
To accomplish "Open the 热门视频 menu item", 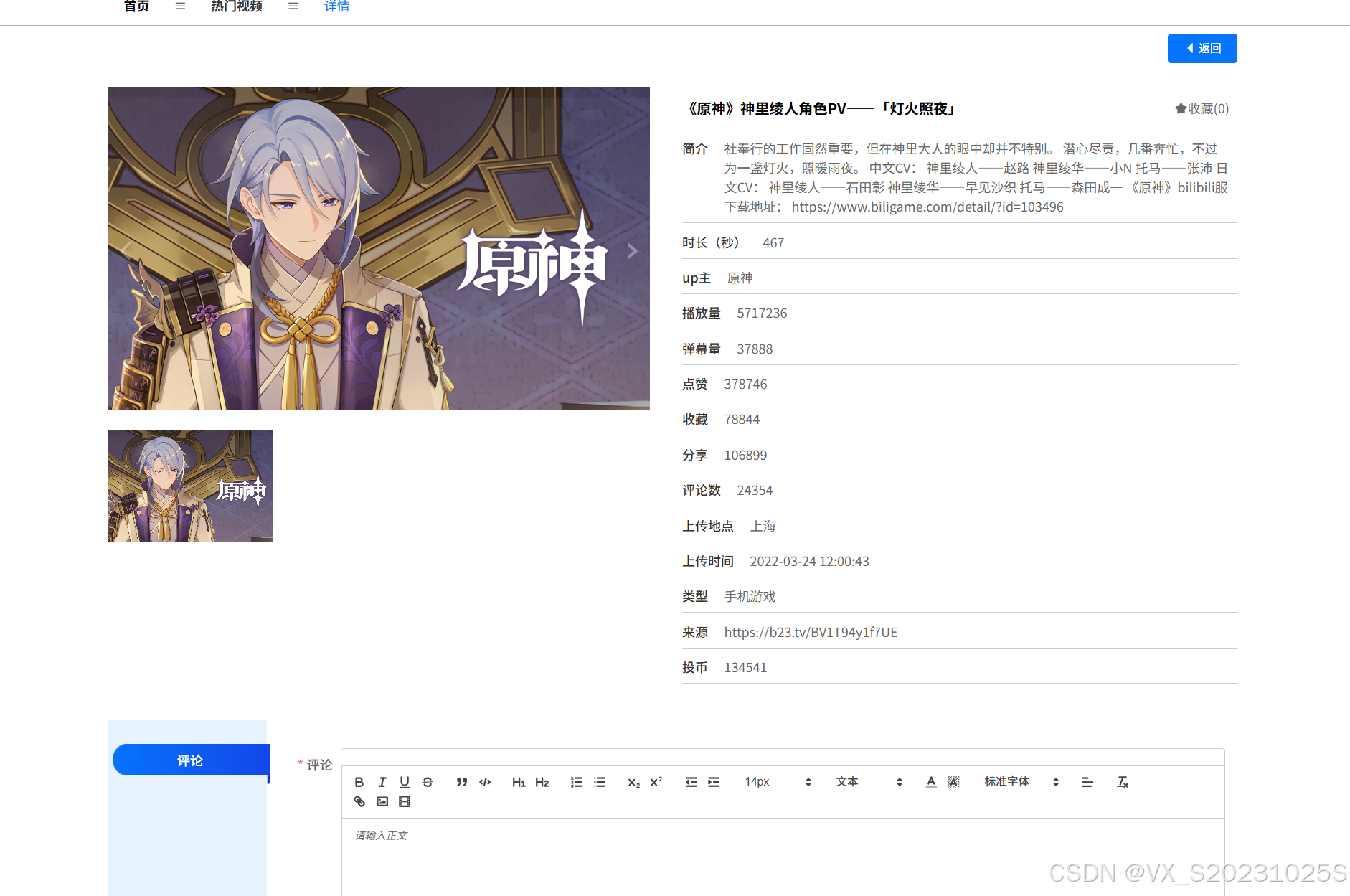I will (237, 6).
